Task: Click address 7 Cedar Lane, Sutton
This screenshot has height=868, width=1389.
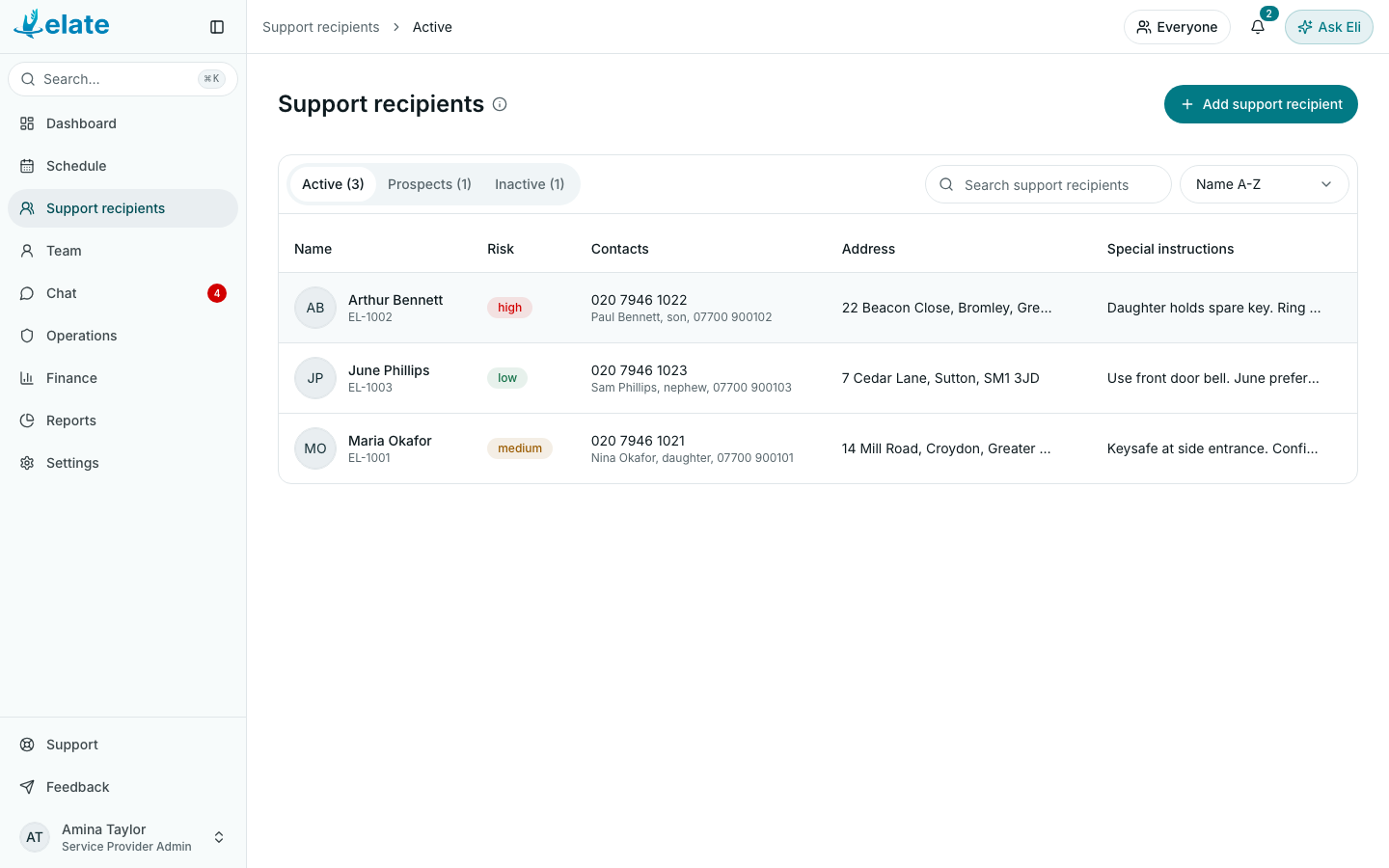Action: click(940, 378)
